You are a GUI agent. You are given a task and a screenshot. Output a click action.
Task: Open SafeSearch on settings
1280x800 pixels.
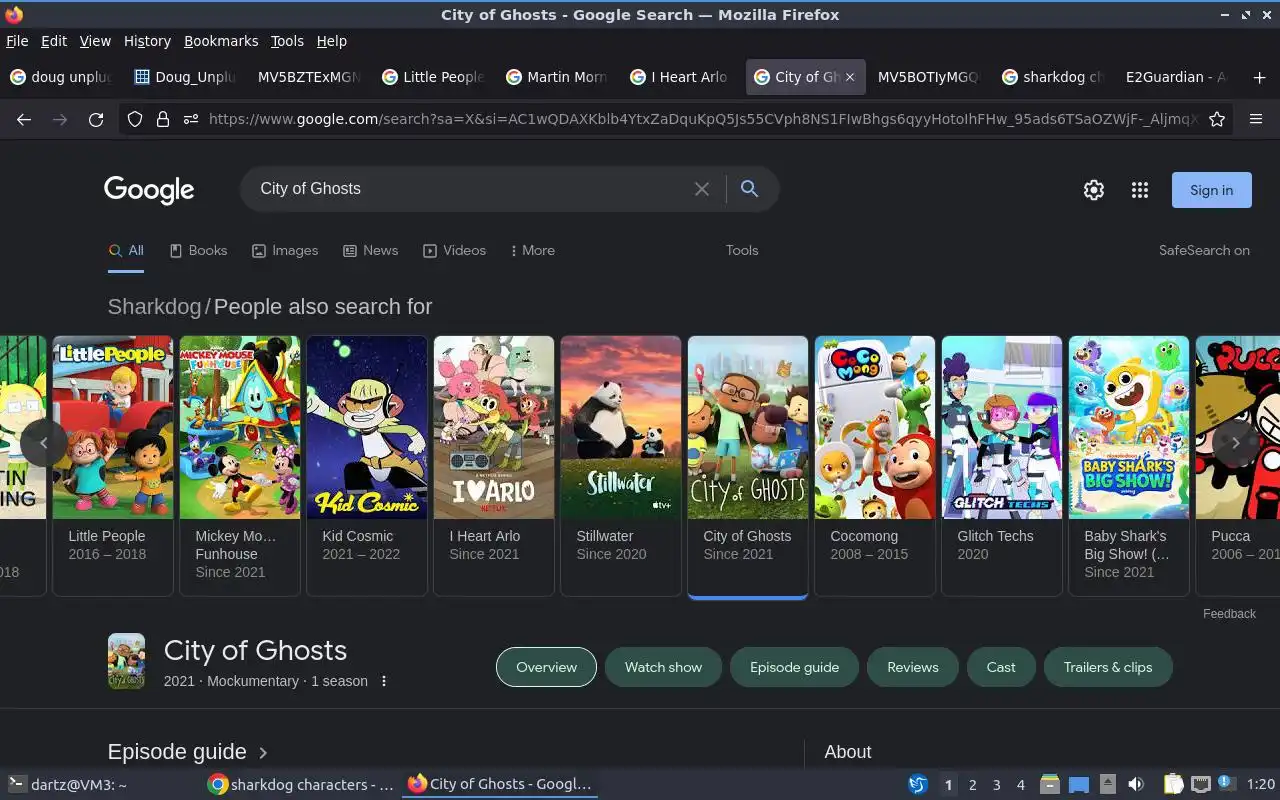1204,251
